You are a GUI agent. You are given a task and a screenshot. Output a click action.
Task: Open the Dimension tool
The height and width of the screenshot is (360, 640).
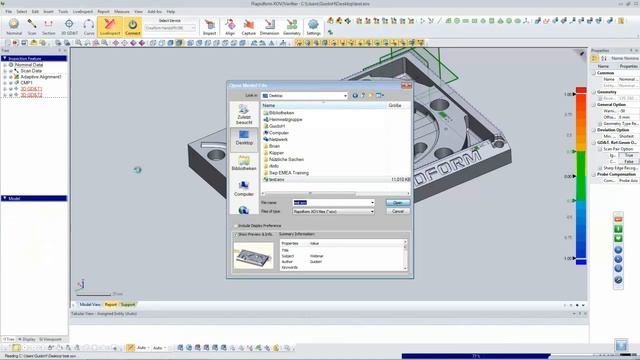pos(269,27)
